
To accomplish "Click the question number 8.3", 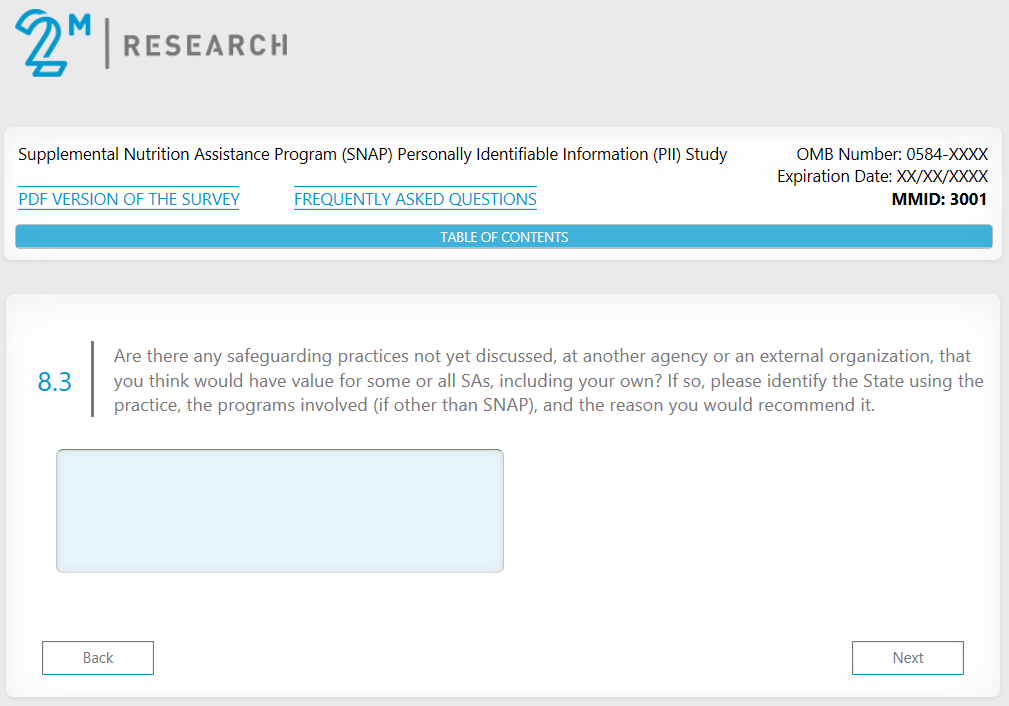I will coord(55,381).
